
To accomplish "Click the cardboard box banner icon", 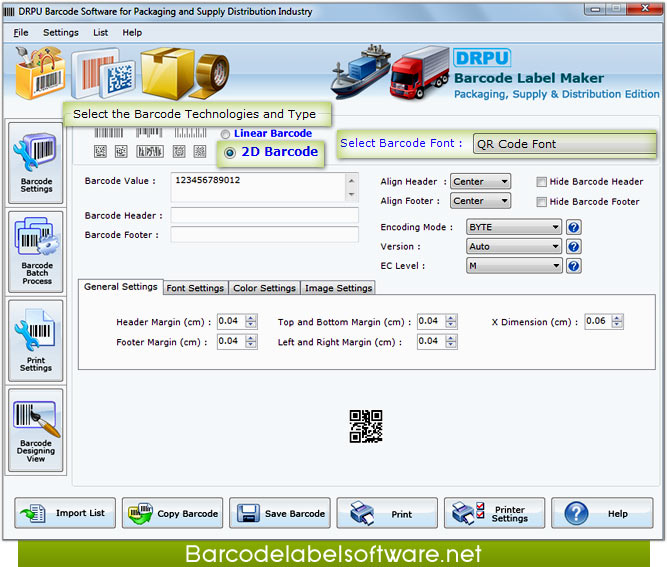I will point(167,73).
